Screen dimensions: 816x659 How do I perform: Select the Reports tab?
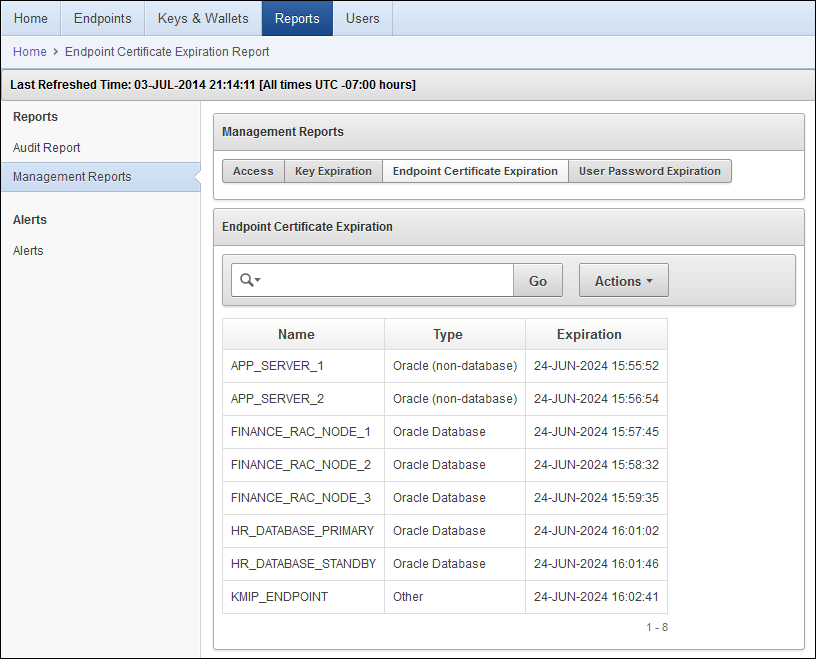297,18
